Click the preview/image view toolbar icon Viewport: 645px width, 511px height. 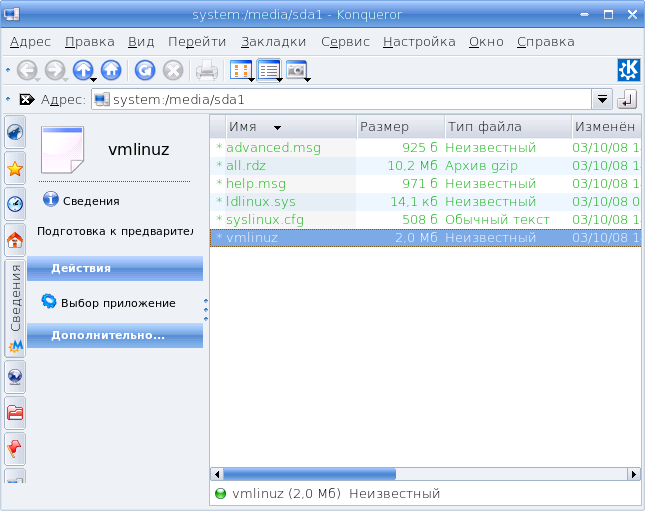(x=296, y=70)
